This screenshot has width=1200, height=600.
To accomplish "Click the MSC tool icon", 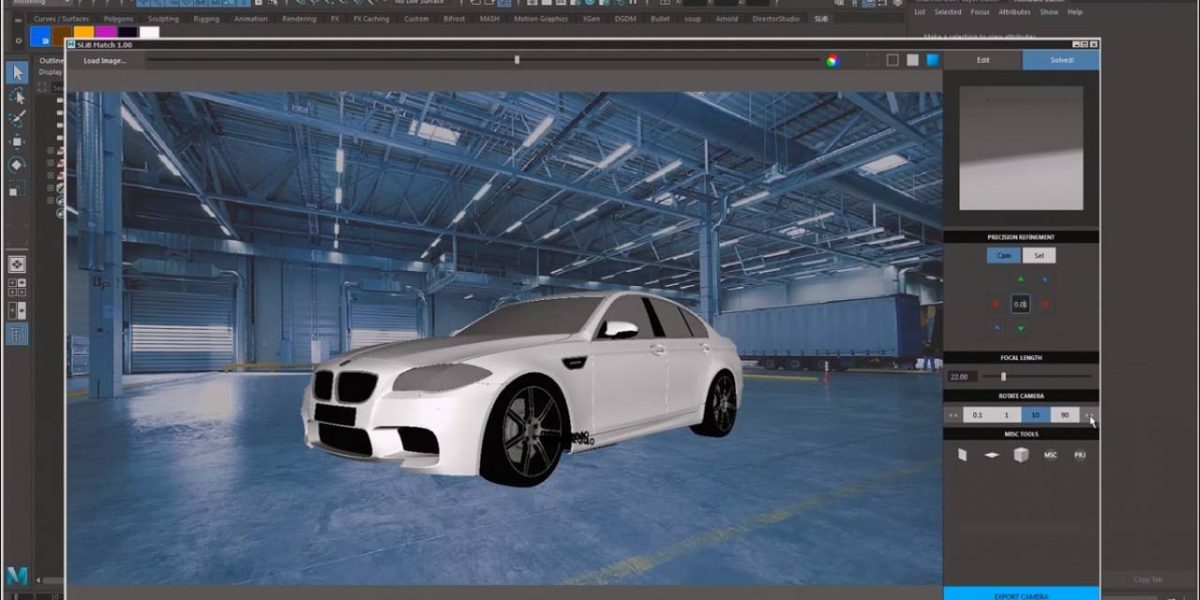I will (x=1050, y=455).
